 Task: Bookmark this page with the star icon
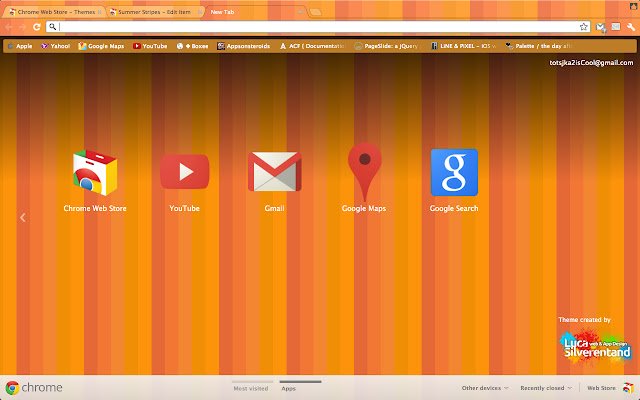click(x=584, y=27)
